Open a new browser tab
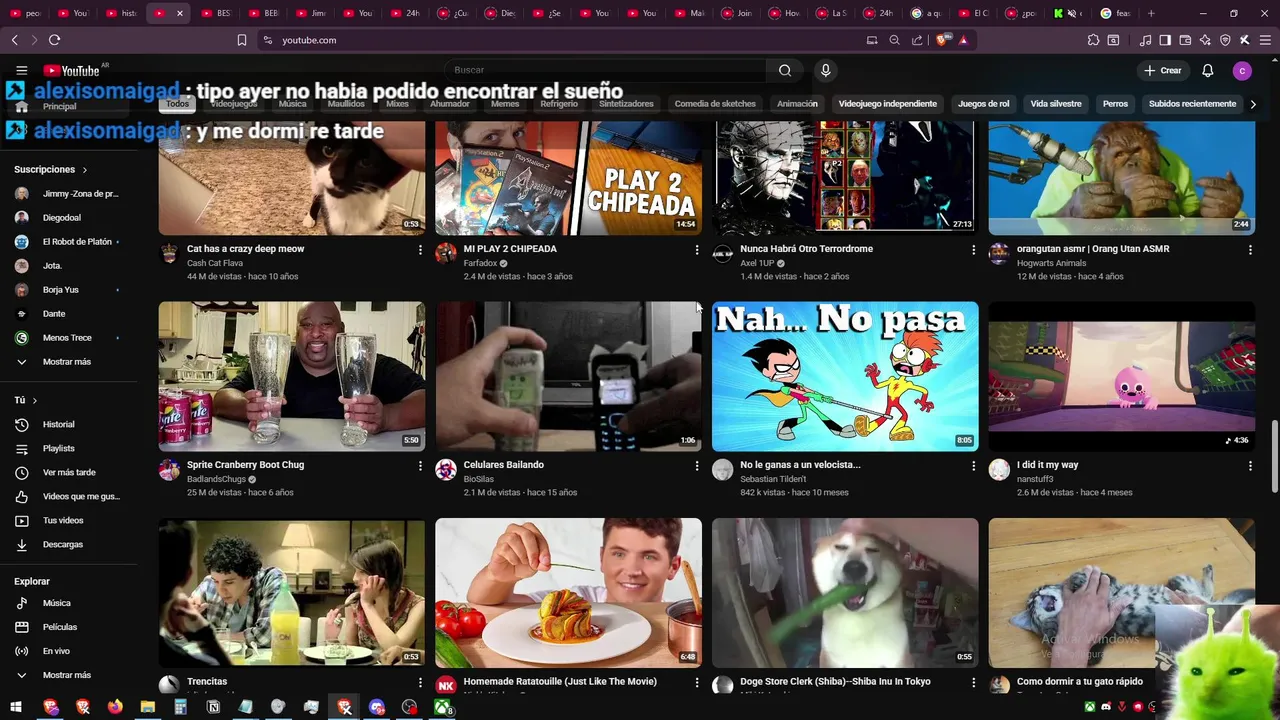This screenshot has width=1280, height=720. pos(1151,13)
